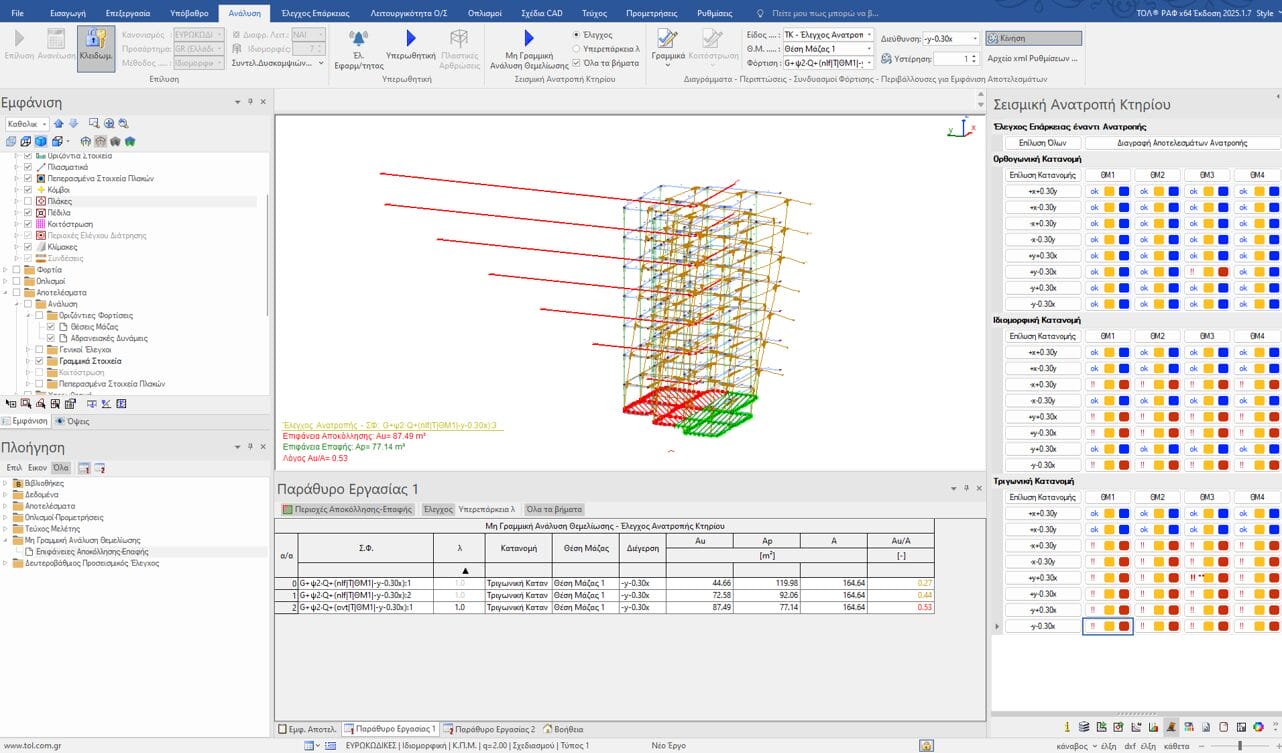Click the Κίνηση animation button

1033,39
